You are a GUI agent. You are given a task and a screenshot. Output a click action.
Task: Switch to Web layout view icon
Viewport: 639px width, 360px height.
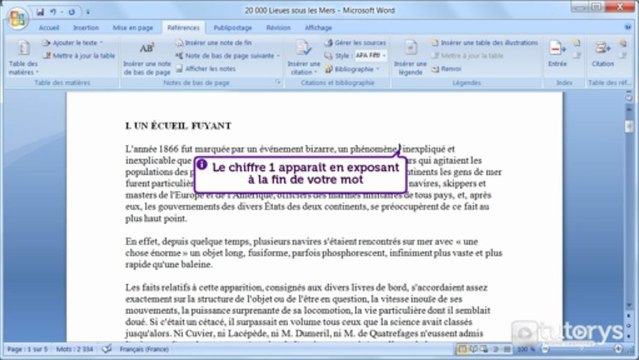484,349
